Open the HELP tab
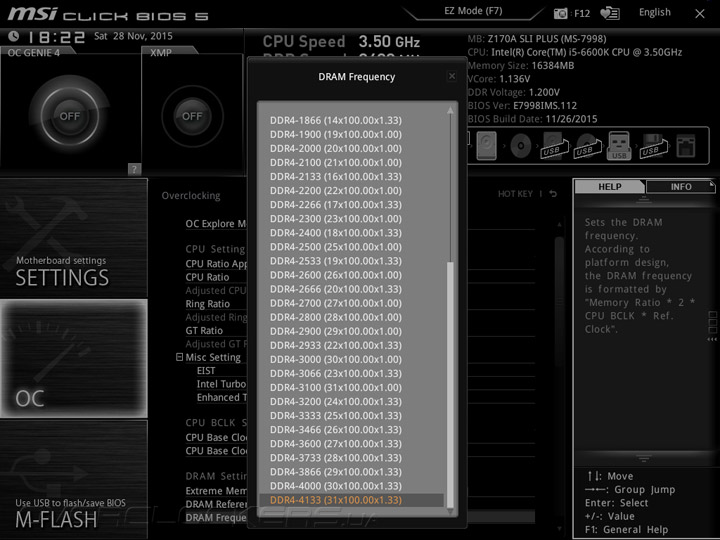 coord(610,187)
